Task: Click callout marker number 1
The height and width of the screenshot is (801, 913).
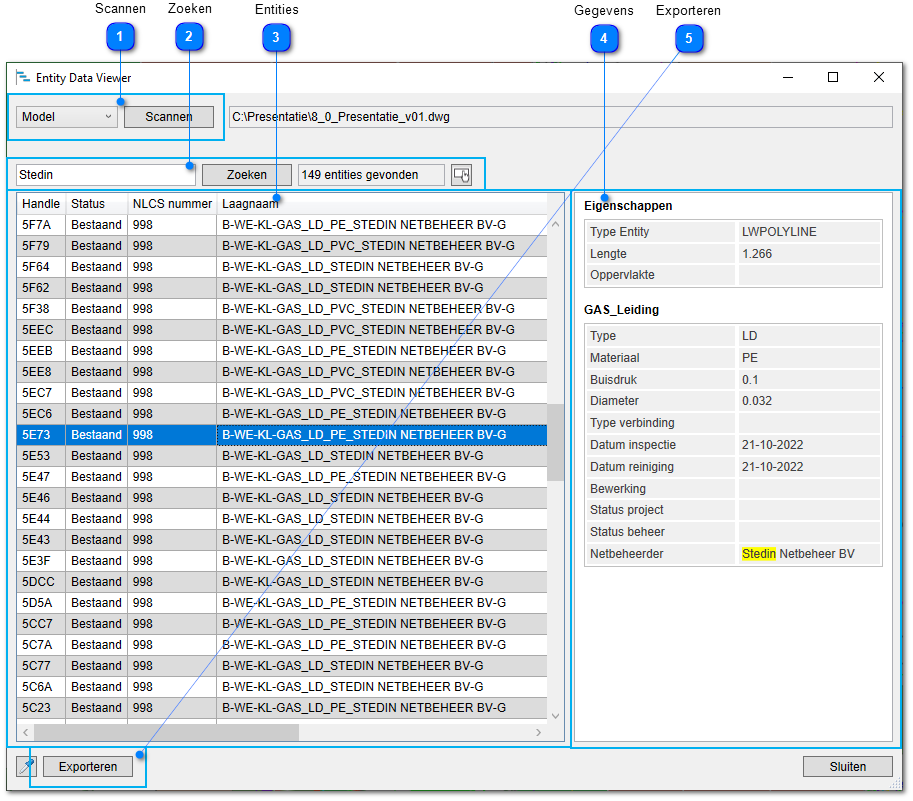Action: (x=120, y=37)
